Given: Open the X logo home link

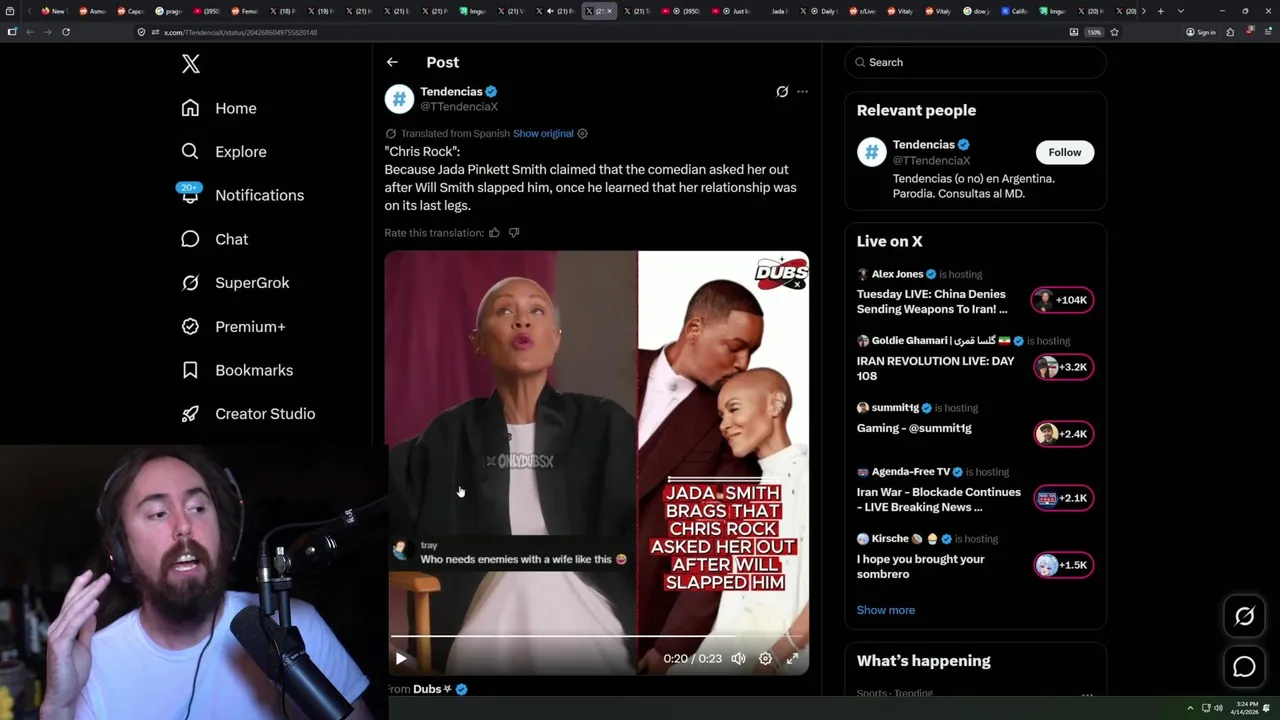Looking at the screenshot, I should pyautogui.click(x=191, y=64).
